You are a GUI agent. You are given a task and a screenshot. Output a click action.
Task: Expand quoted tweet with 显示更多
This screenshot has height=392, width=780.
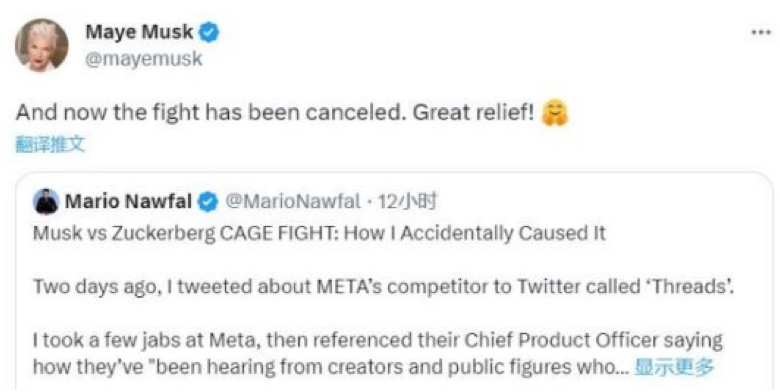point(674,367)
